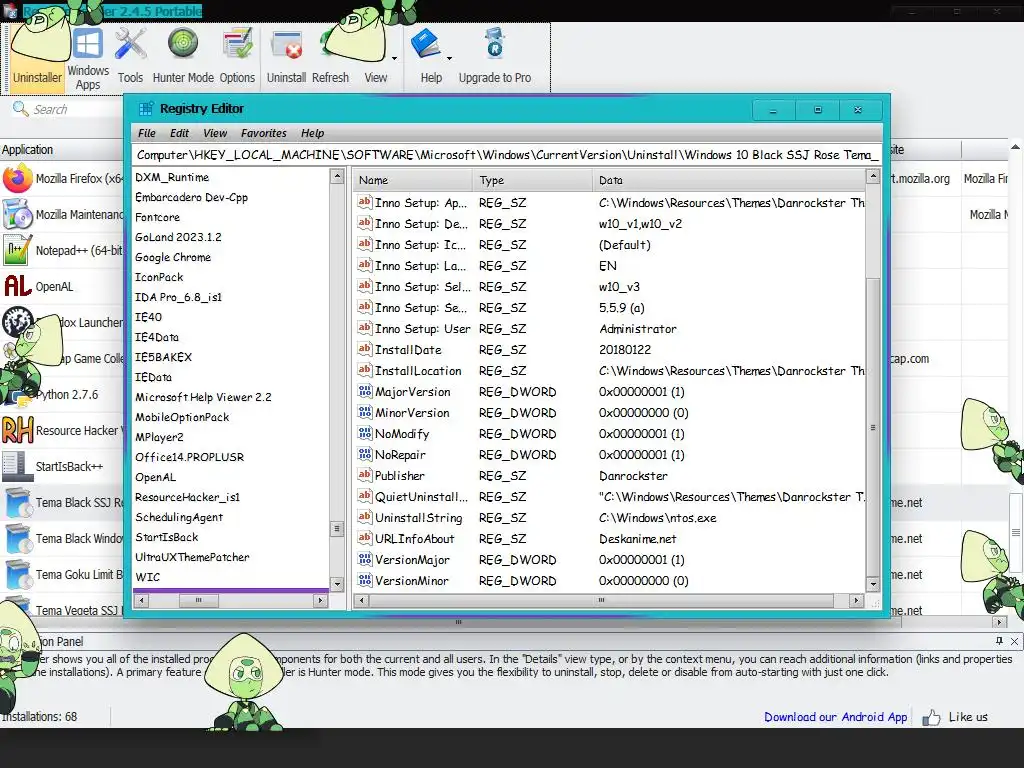The image size is (1024, 768).
Task: Select InstallDate value string icon
Action: click(x=365, y=349)
